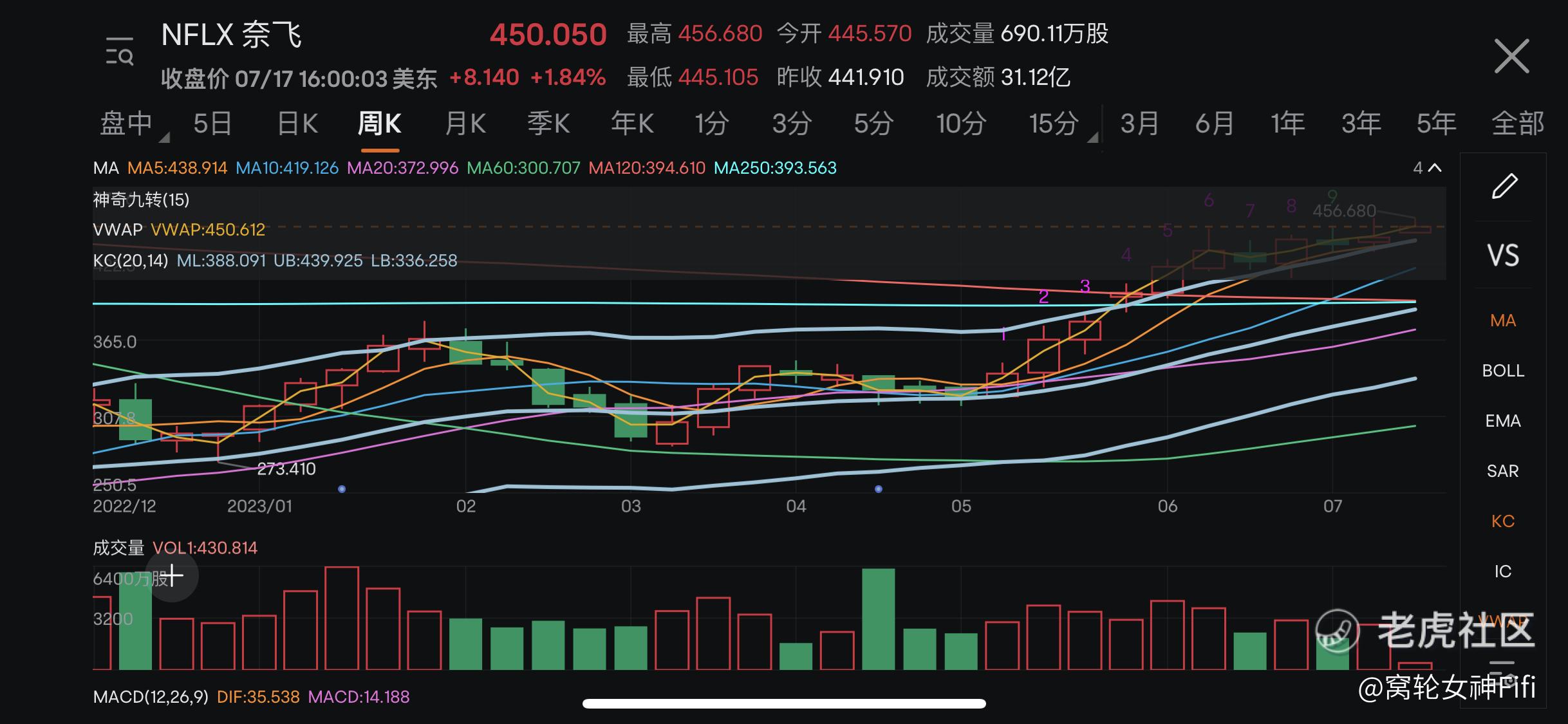Set range to 1年
This screenshot has width=1568, height=724.
(1288, 123)
